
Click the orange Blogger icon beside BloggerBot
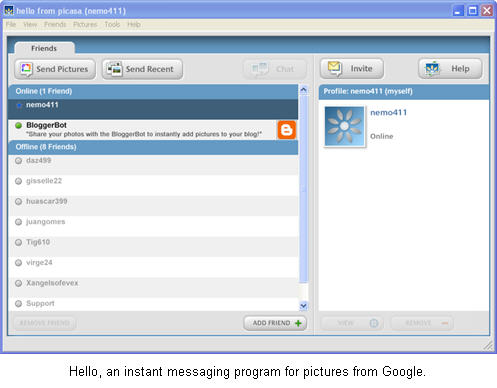[x=287, y=130]
